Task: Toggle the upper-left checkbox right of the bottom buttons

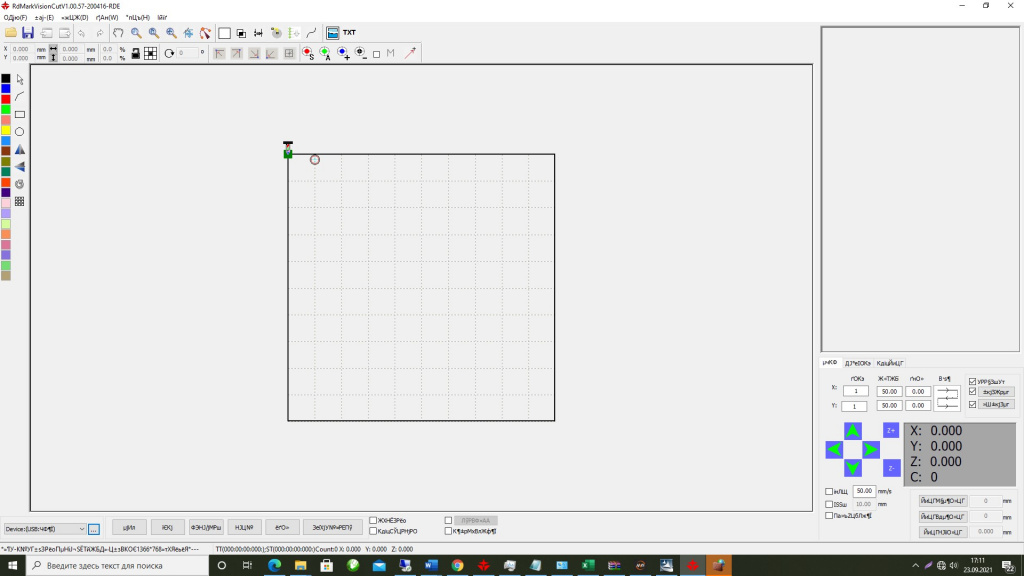Action: point(373,520)
